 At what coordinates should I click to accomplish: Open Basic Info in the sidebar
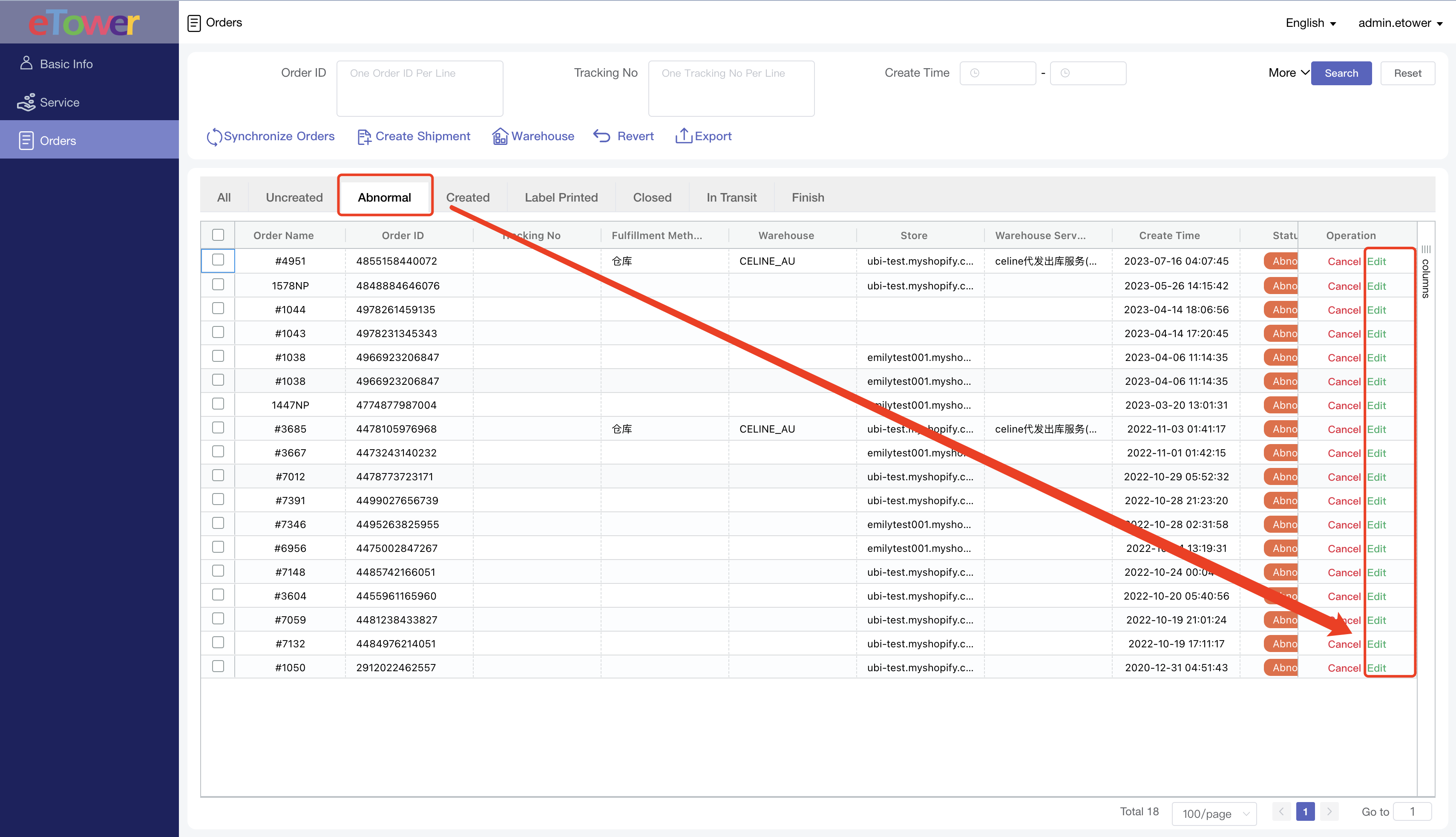pyautogui.click(x=89, y=63)
